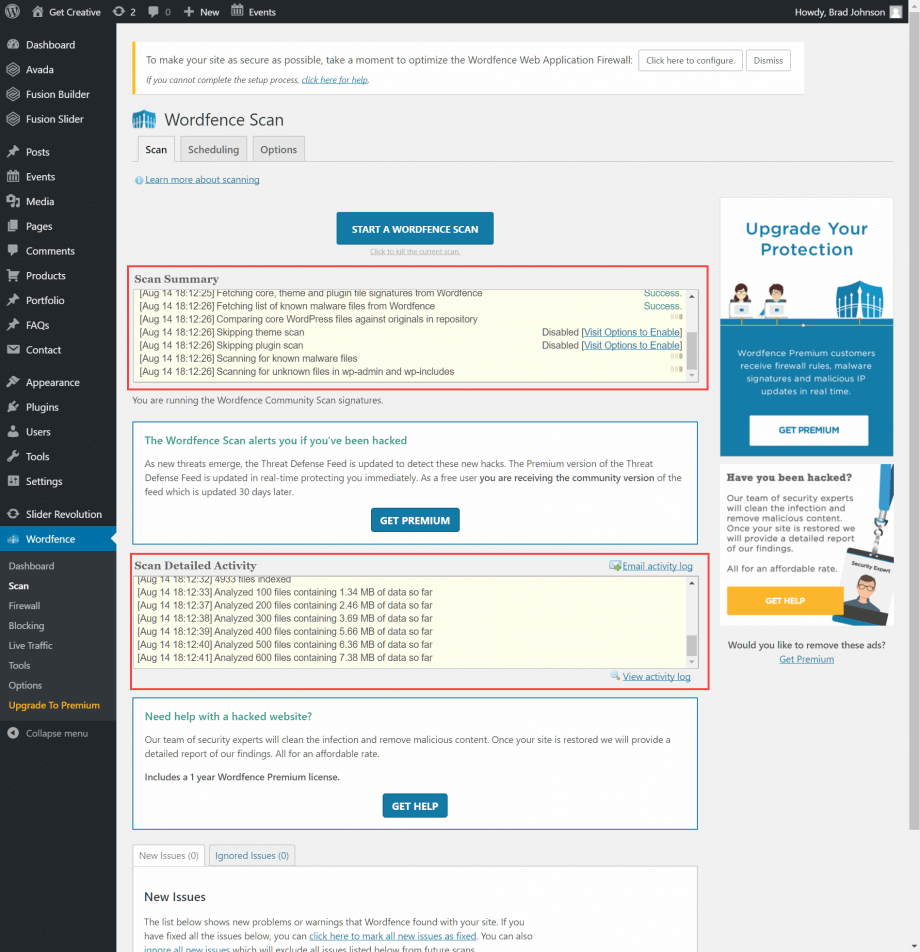Screen dimensions: 920x952
Task: Click the Email activity log envelope icon
Action: coord(616,566)
